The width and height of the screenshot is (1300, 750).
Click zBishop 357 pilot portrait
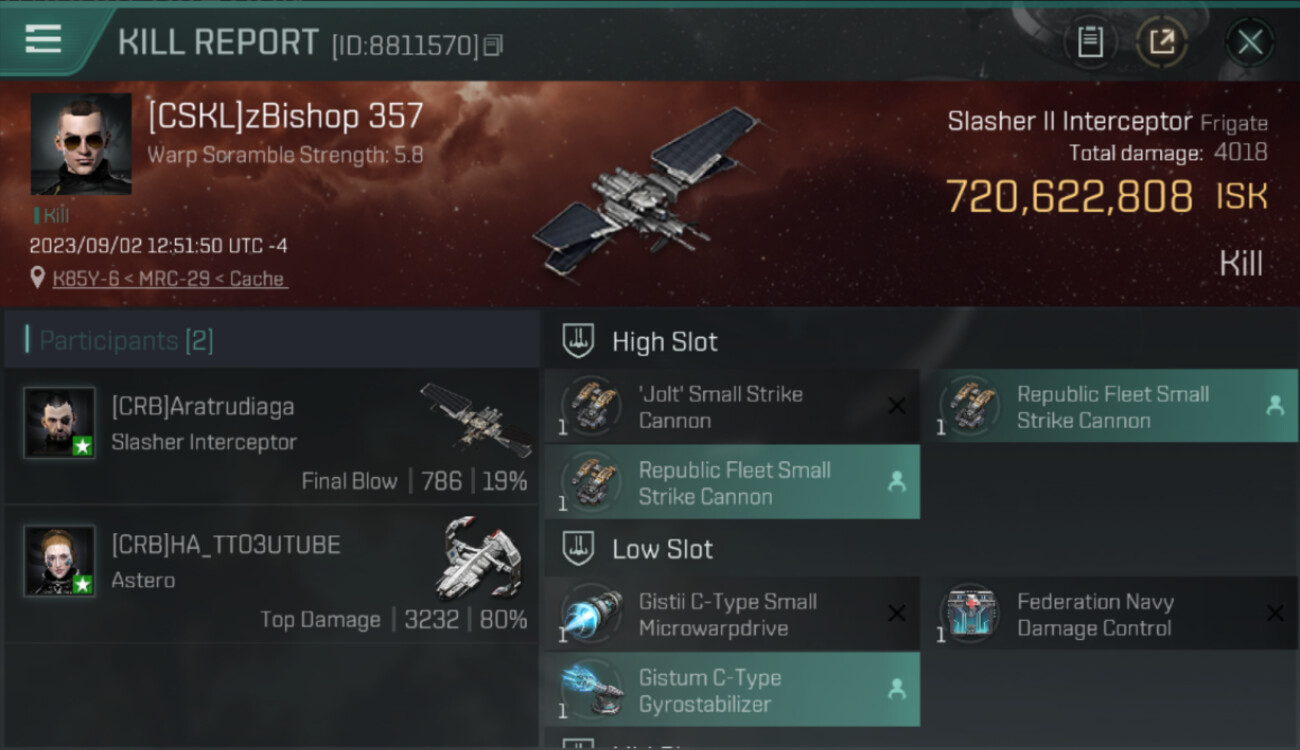pos(81,144)
